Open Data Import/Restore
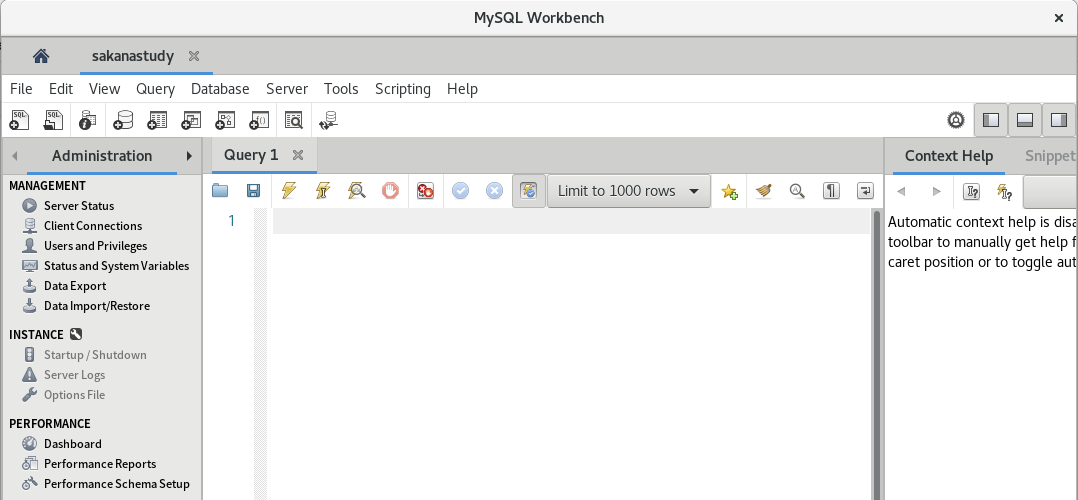 pyautogui.click(x=97, y=305)
